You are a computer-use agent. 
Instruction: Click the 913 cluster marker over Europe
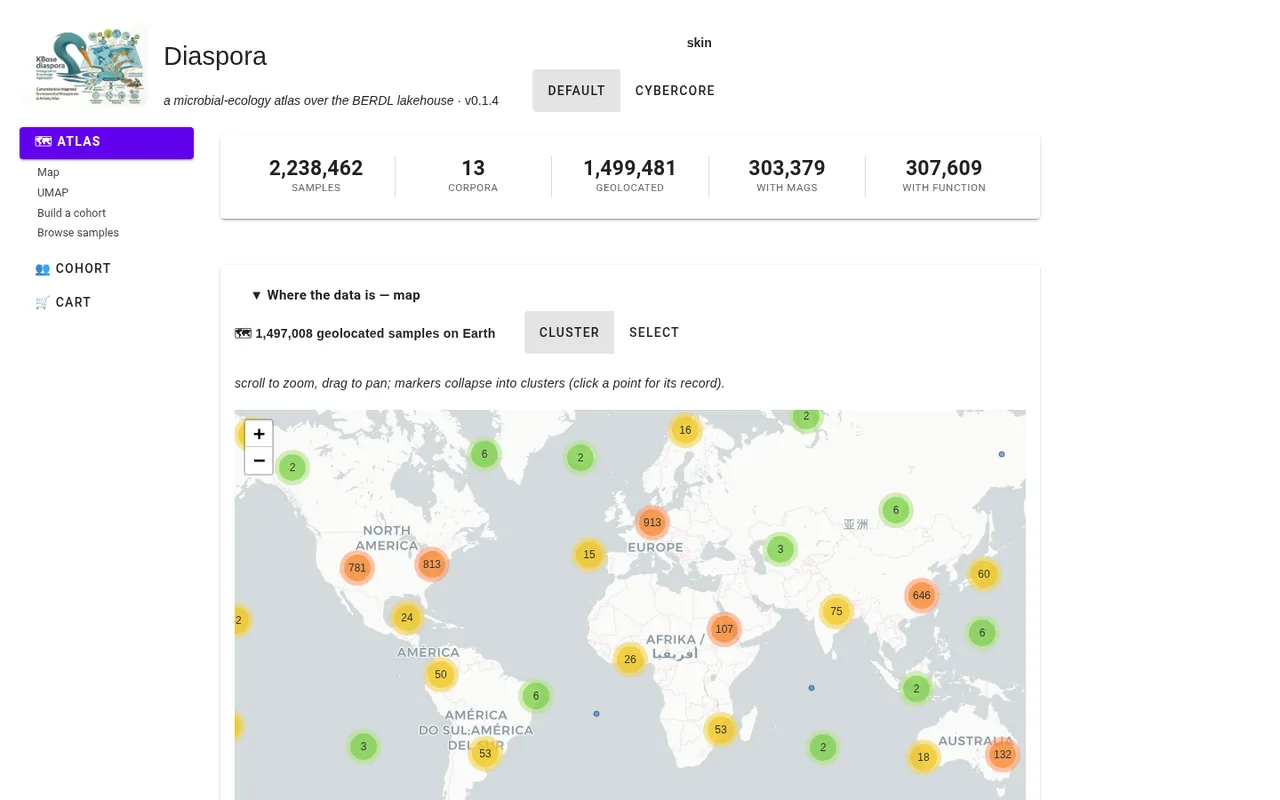(652, 522)
